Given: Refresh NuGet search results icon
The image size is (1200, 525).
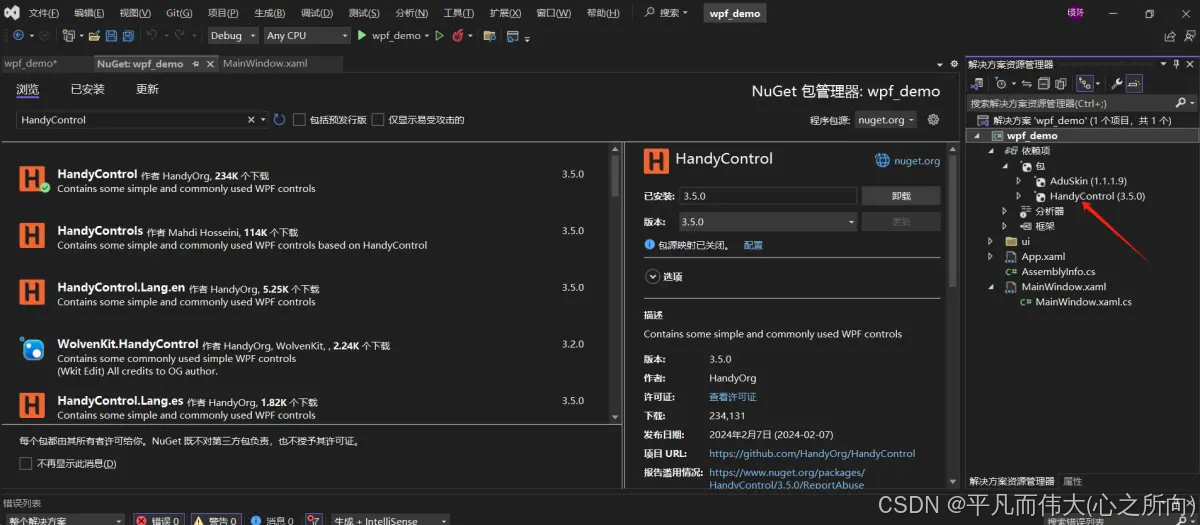Looking at the screenshot, I should 279,120.
